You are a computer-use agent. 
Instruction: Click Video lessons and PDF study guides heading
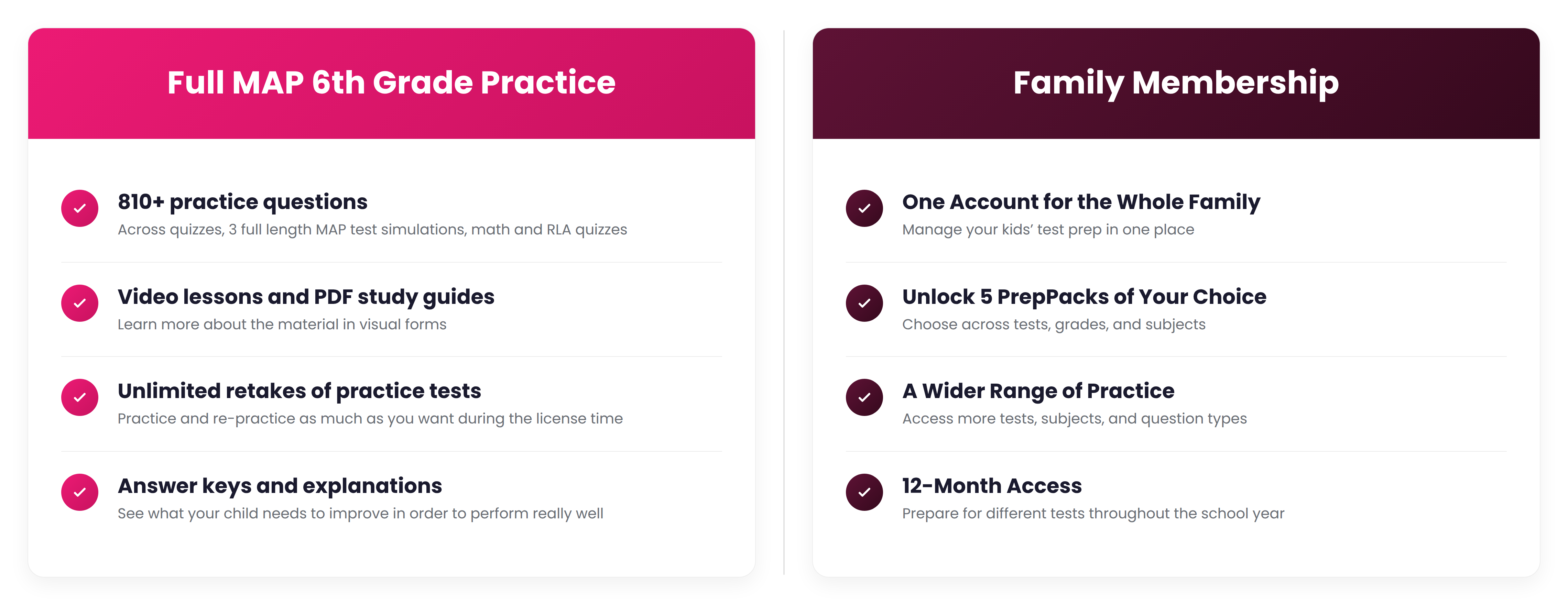point(306,297)
